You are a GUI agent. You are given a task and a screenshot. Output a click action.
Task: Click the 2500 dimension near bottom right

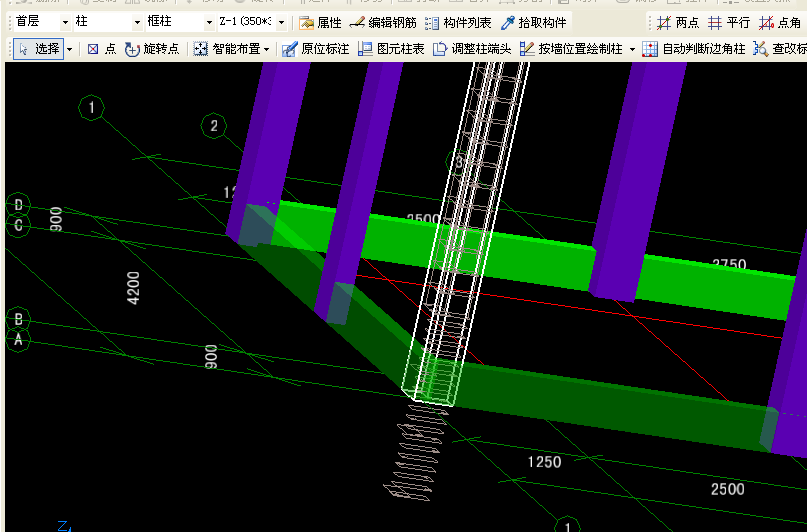coord(728,489)
